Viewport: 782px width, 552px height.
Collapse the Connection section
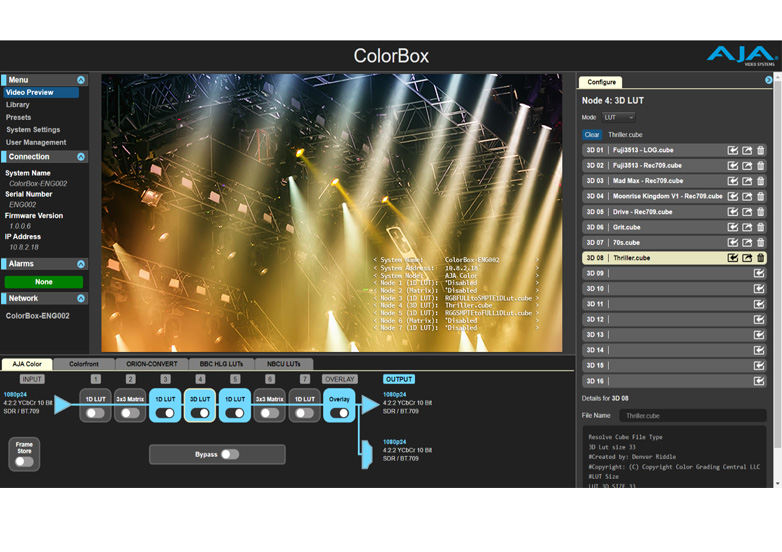(81, 157)
